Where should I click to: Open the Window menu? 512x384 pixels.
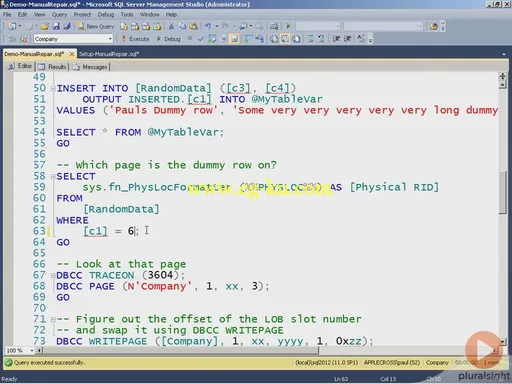pyautogui.click(x=149, y=15)
